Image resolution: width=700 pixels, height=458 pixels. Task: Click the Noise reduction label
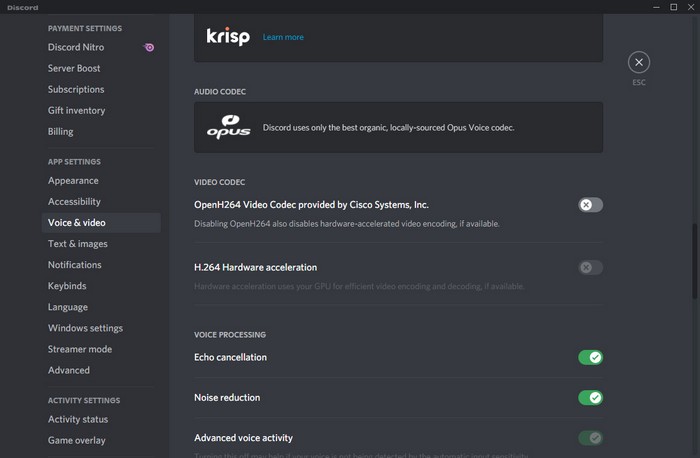[227, 397]
